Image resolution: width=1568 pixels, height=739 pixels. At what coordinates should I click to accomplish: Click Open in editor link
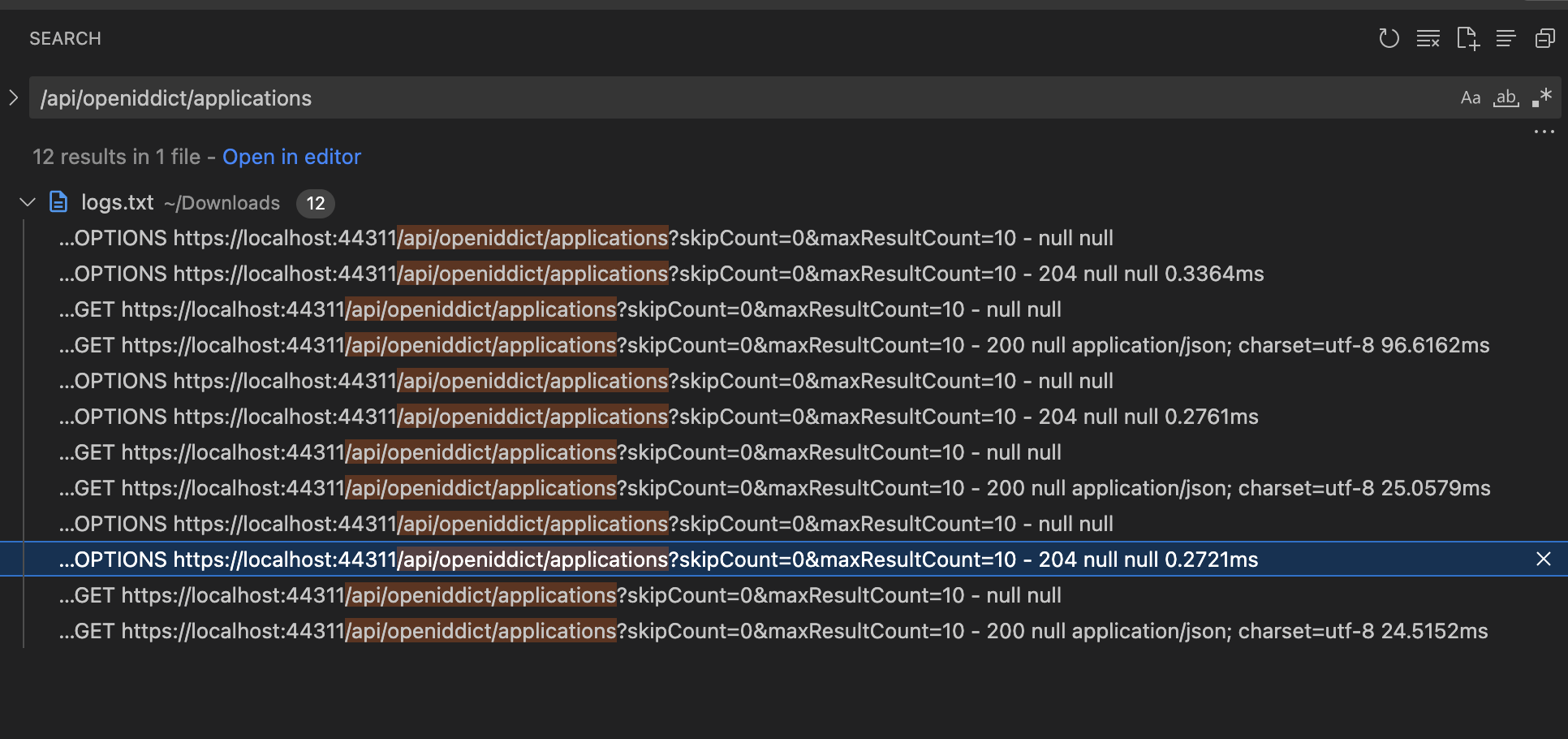point(291,157)
